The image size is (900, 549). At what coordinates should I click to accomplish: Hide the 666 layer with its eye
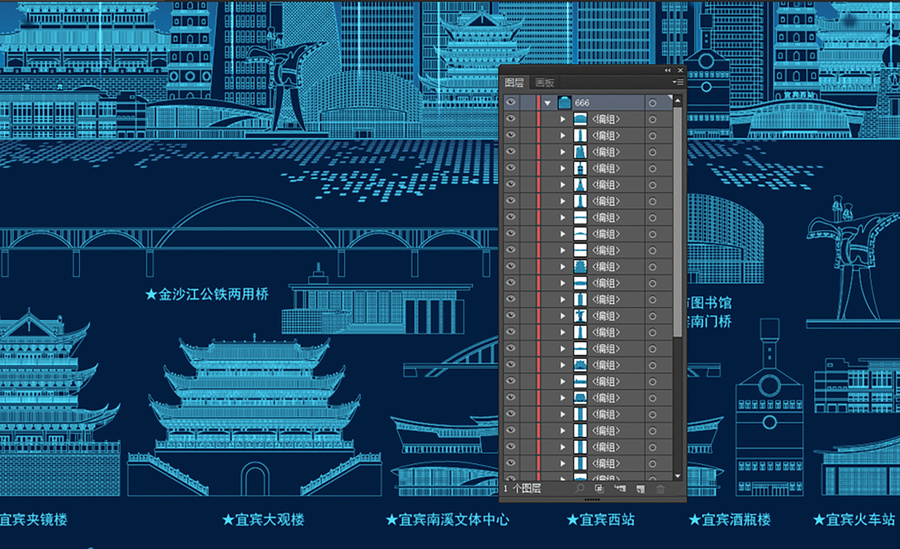pos(510,102)
